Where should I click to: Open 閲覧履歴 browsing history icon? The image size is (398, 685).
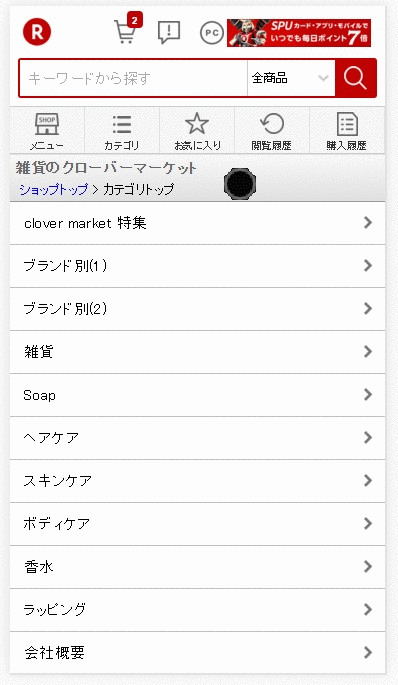click(272, 131)
